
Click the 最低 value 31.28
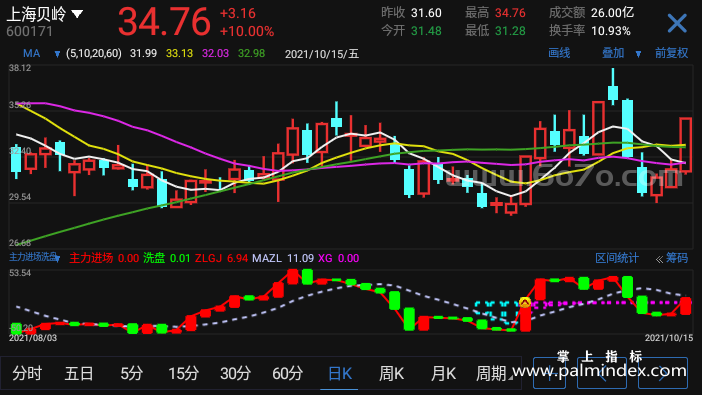pyautogui.click(x=510, y=31)
